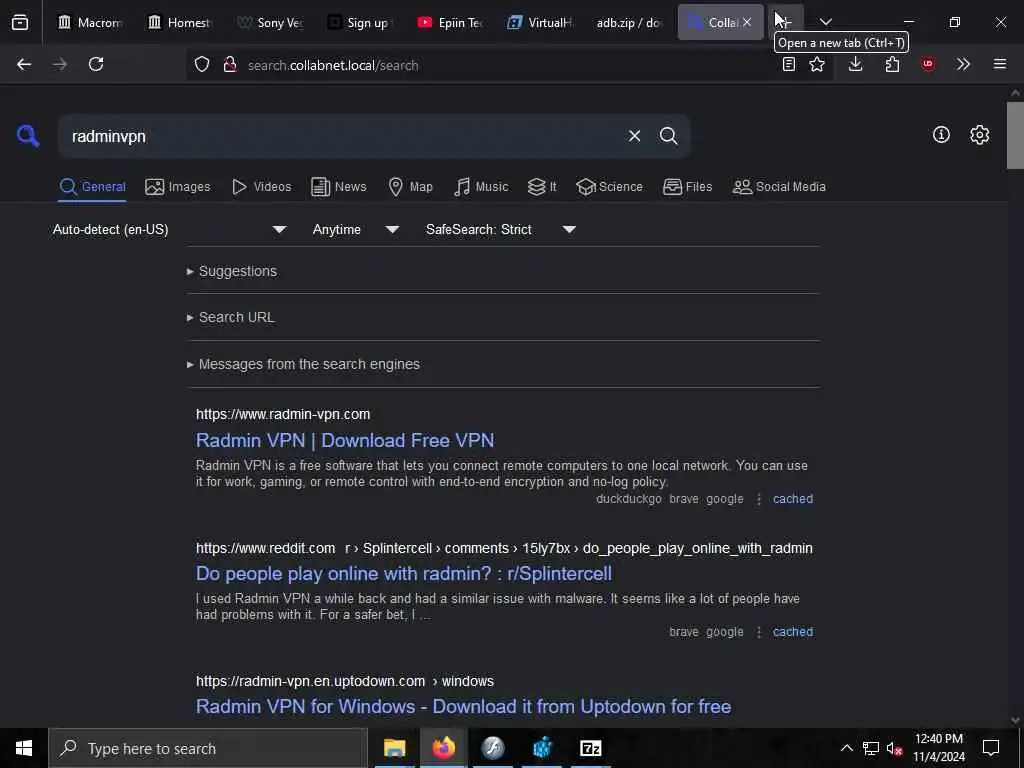Viewport: 1024px width, 768px height.
Task: Open File Explorer from taskbar
Action: [394, 748]
